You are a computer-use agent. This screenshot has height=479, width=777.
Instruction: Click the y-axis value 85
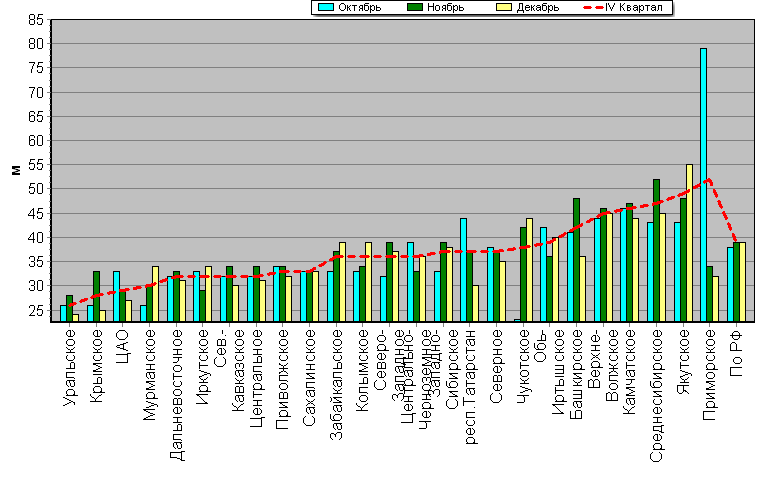point(37,20)
